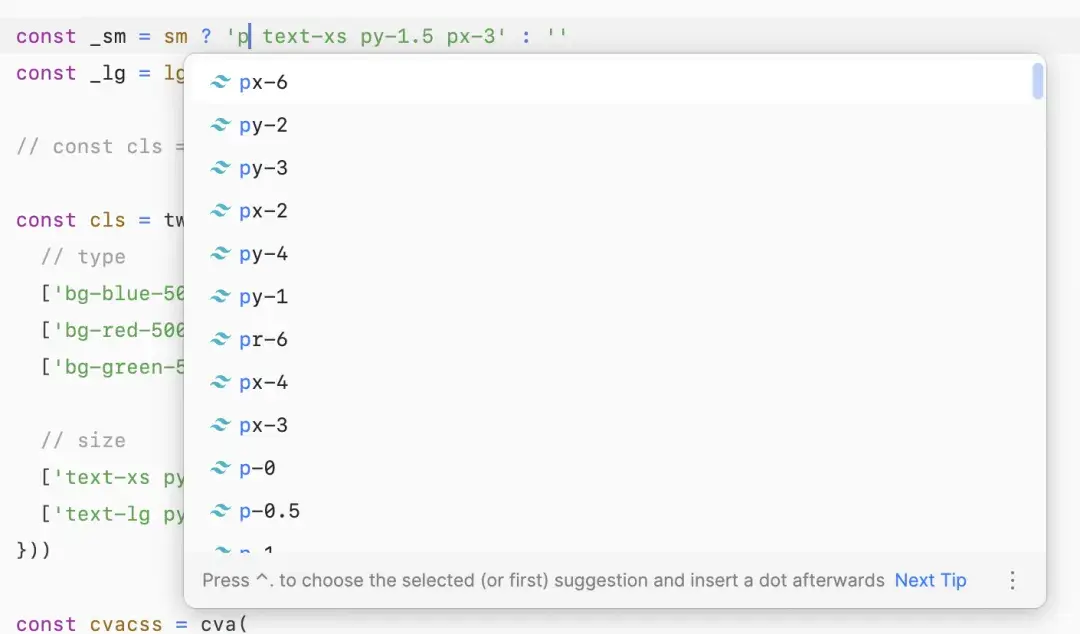Click the Tailwind icon beside p-0
Screen dimensions: 1080x634
pos(220,468)
